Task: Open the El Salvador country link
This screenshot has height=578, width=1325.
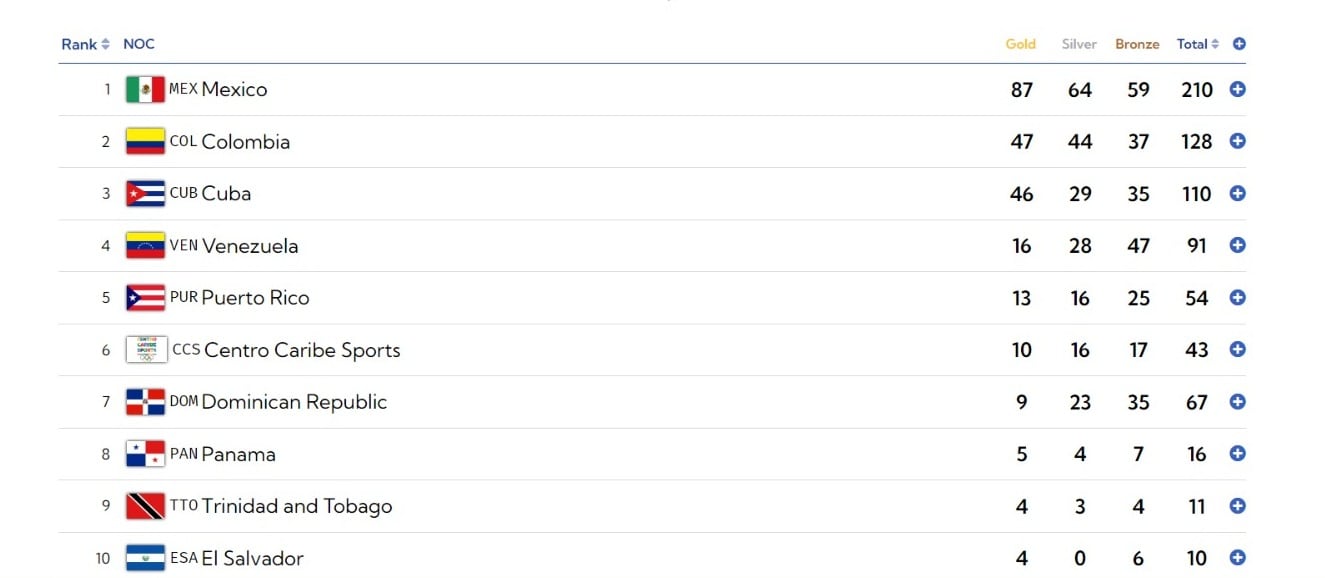Action: tap(252, 558)
